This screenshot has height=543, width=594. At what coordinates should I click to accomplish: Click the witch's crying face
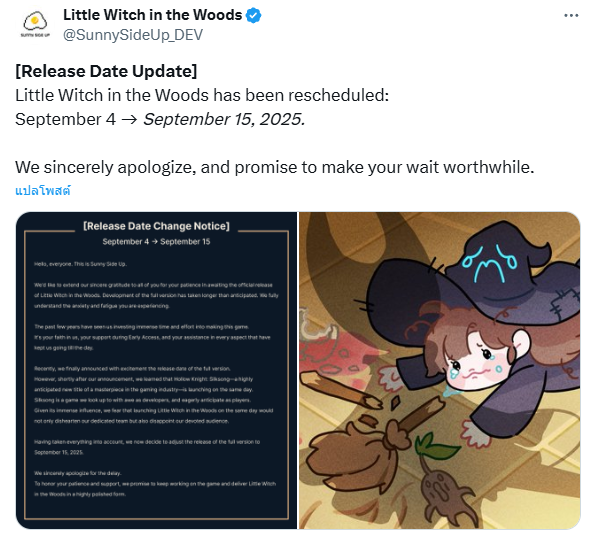coord(475,360)
